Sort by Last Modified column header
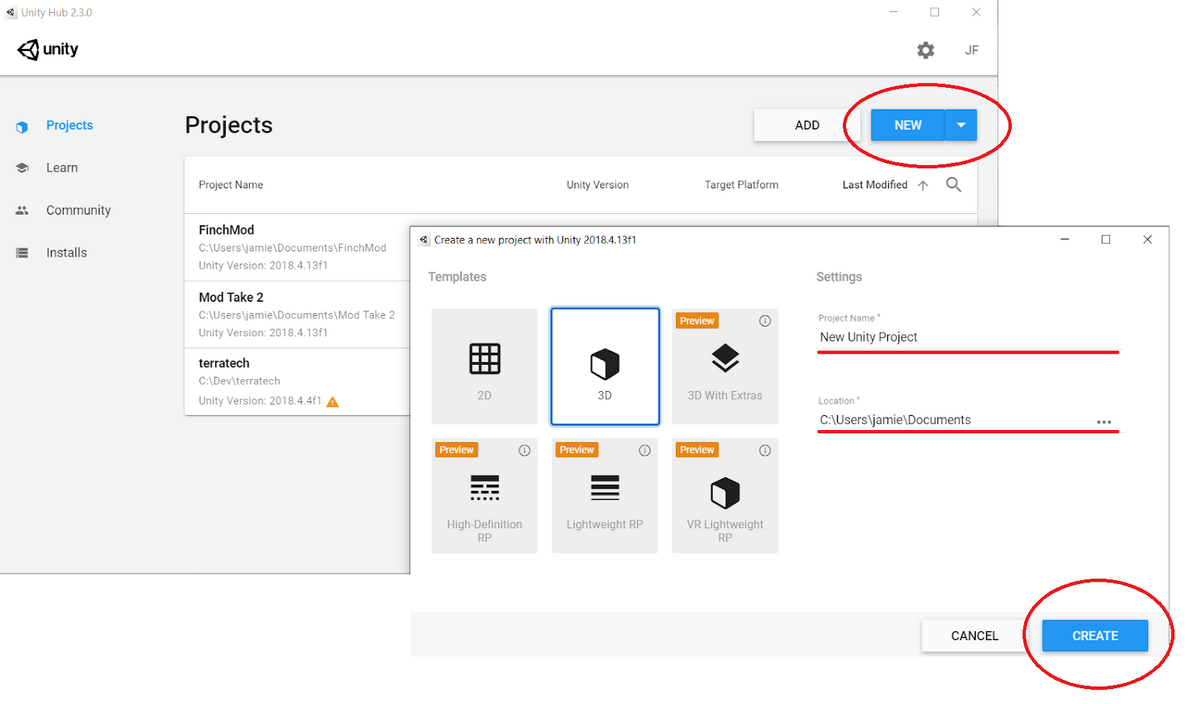1200x704 pixels. tap(875, 185)
